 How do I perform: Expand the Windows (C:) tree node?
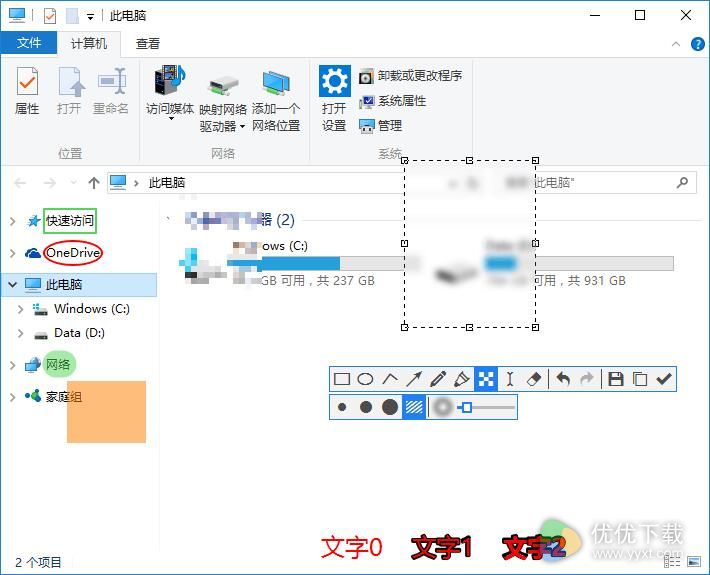pos(20,309)
